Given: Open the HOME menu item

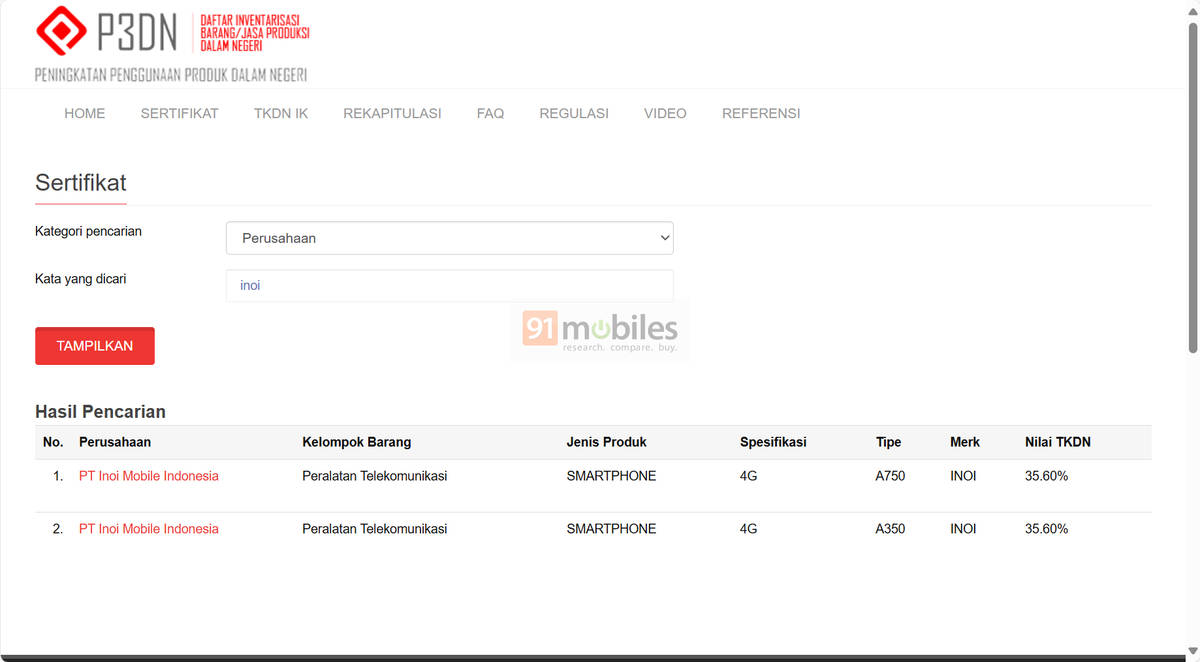Looking at the screenshot, I should (85, 114).
